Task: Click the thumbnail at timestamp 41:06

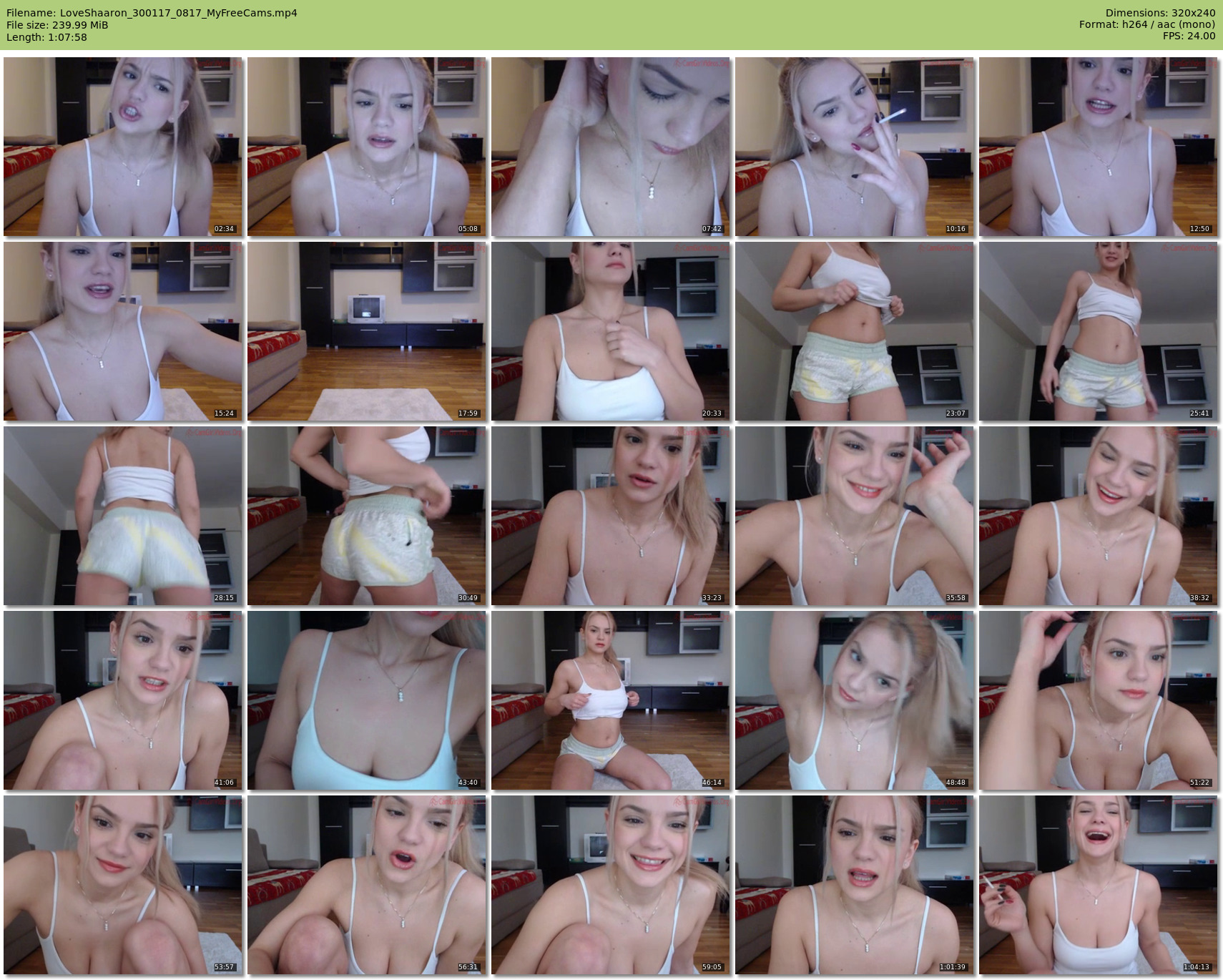Action: point(123,700)
